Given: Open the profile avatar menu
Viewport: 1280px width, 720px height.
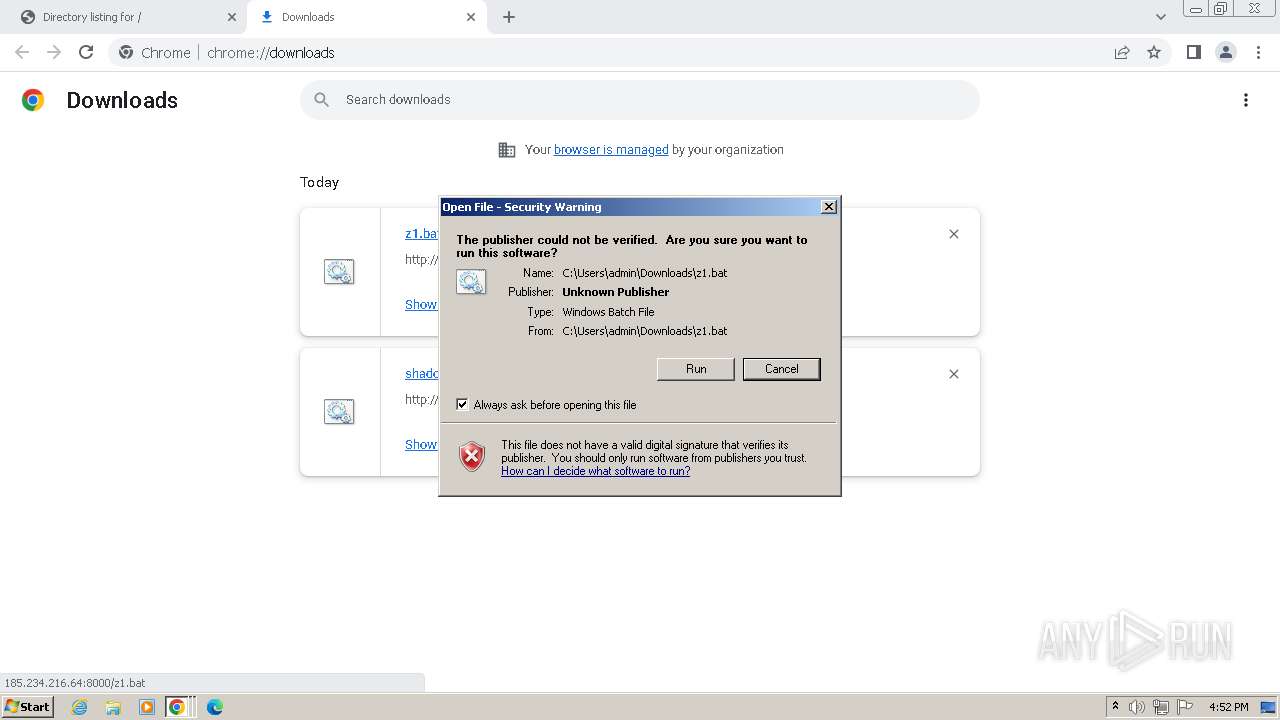Looking at the screenshot, I should tap(1226, 52).
